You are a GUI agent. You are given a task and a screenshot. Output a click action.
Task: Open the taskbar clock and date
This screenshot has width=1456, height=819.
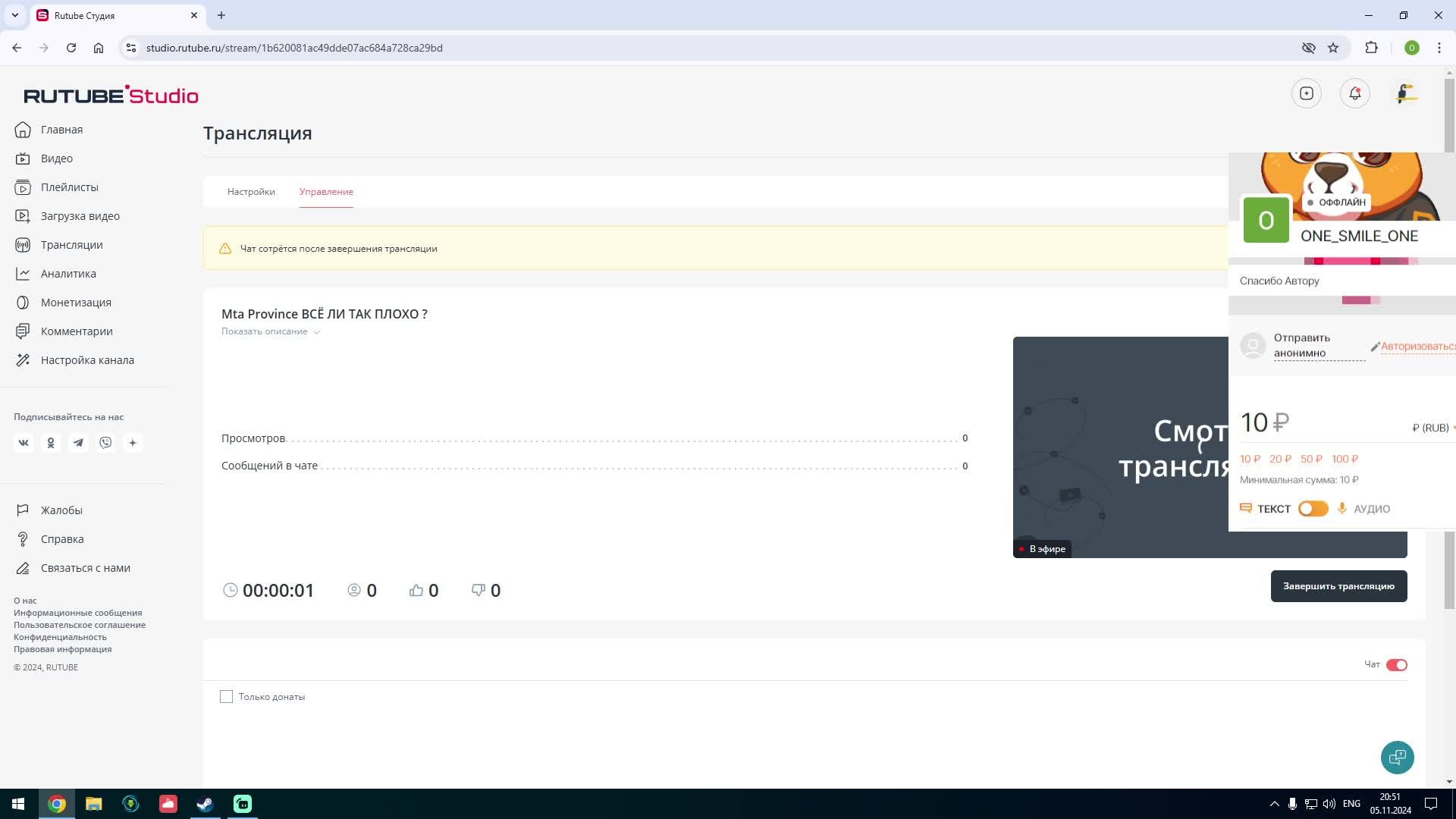[x=1390, y=804]
